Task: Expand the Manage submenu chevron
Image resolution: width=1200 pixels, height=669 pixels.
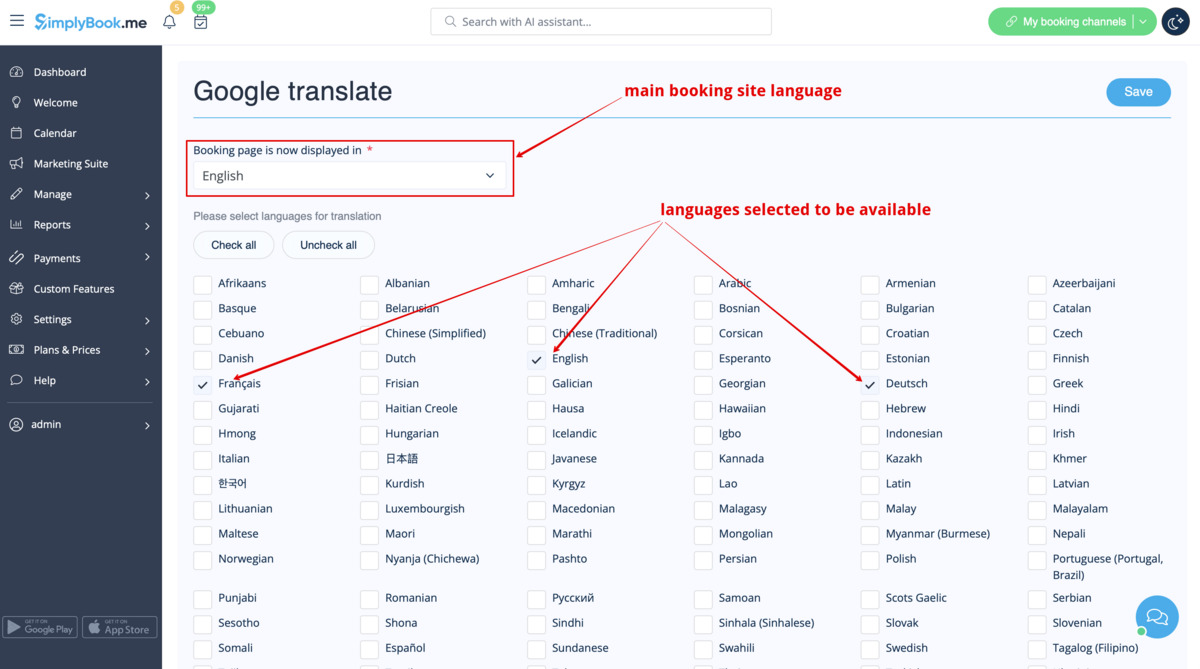Action: click(147, 195)
